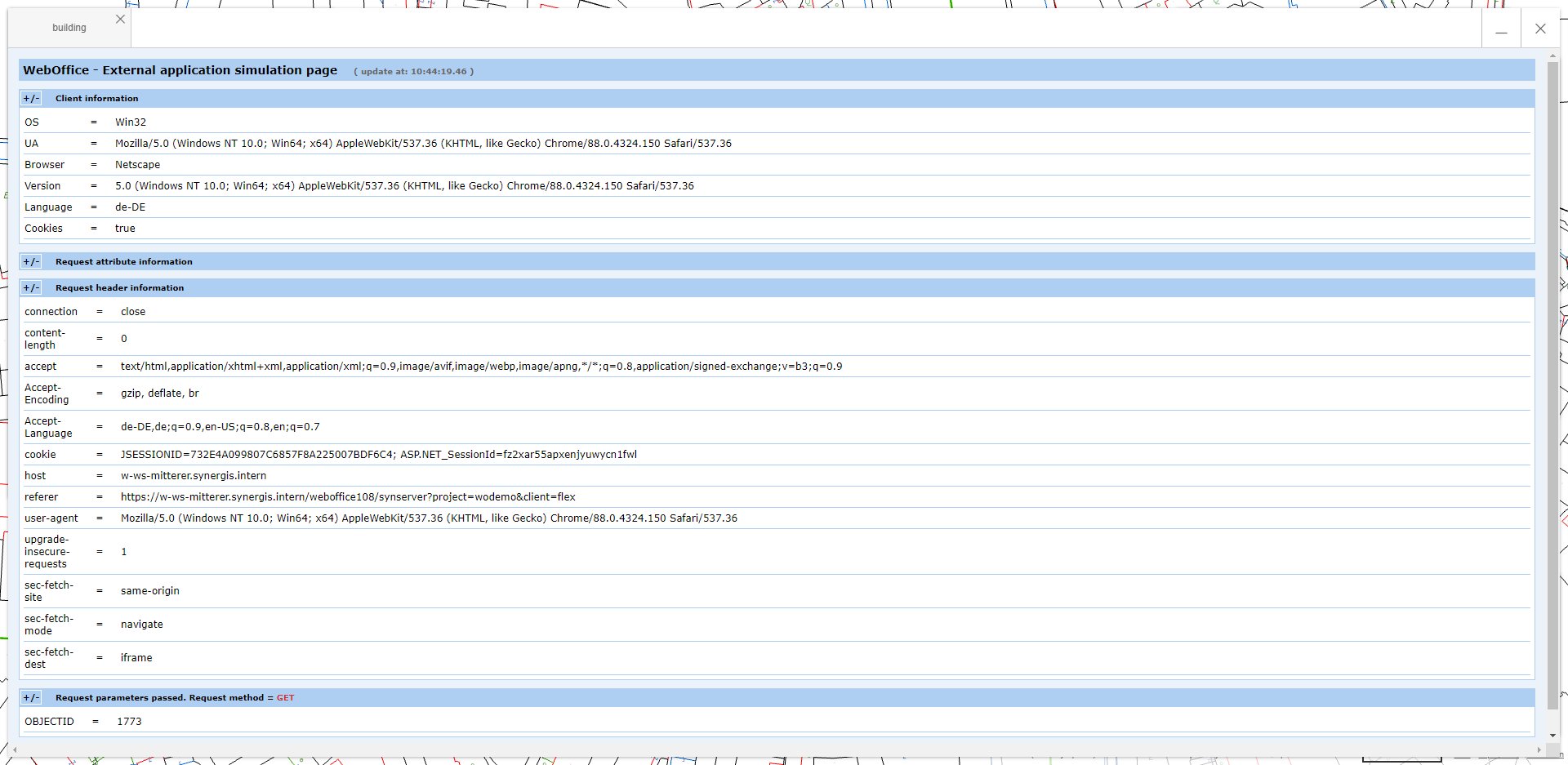The width and height of the screenshot is (1568, 765).
Task: Click the user-agent header value
Action: [x=429, y=518]
